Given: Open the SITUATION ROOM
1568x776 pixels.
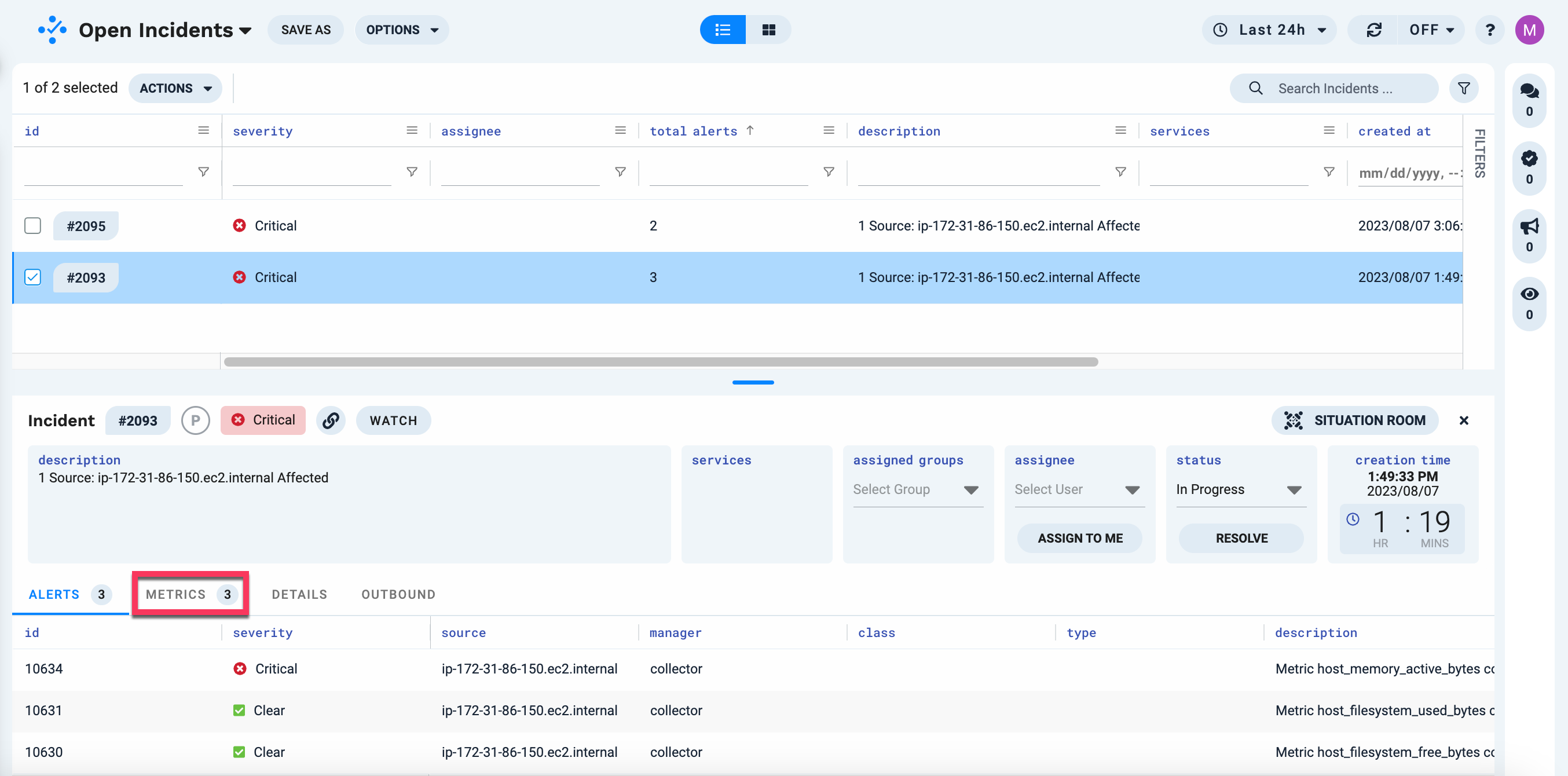Looking at the screenshot, I should click(x=1354, y=420).
